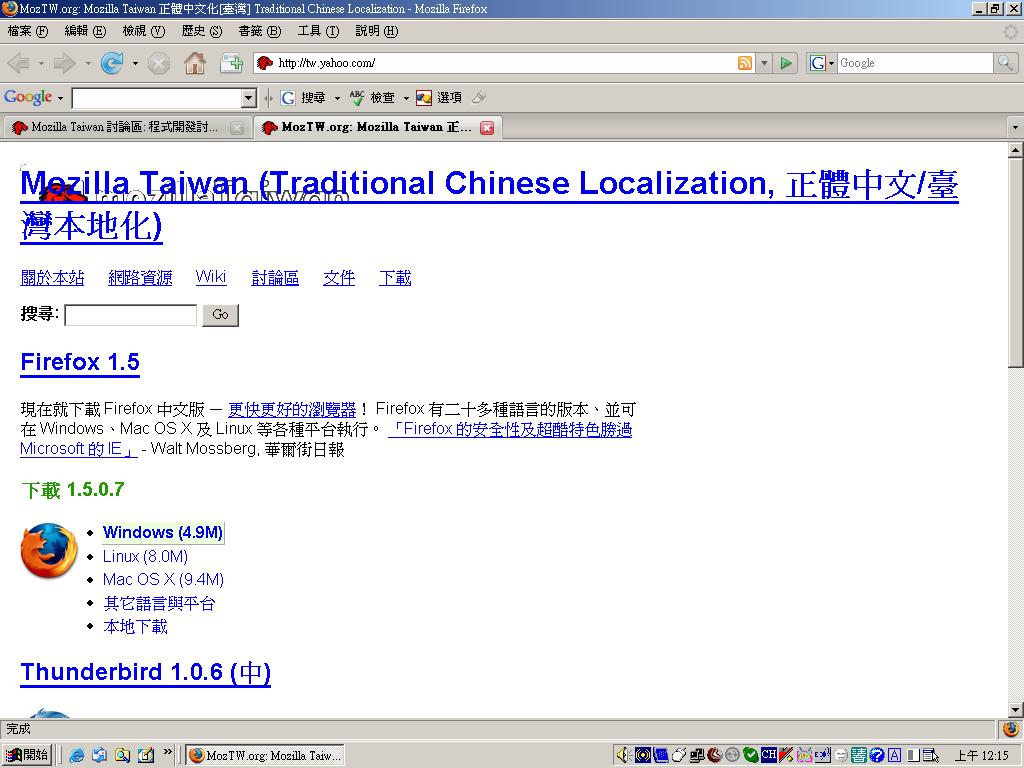Open the Back button history dropdown
Image resolution: width=1024 pixels, height=768 pixels.
point(41,64)
